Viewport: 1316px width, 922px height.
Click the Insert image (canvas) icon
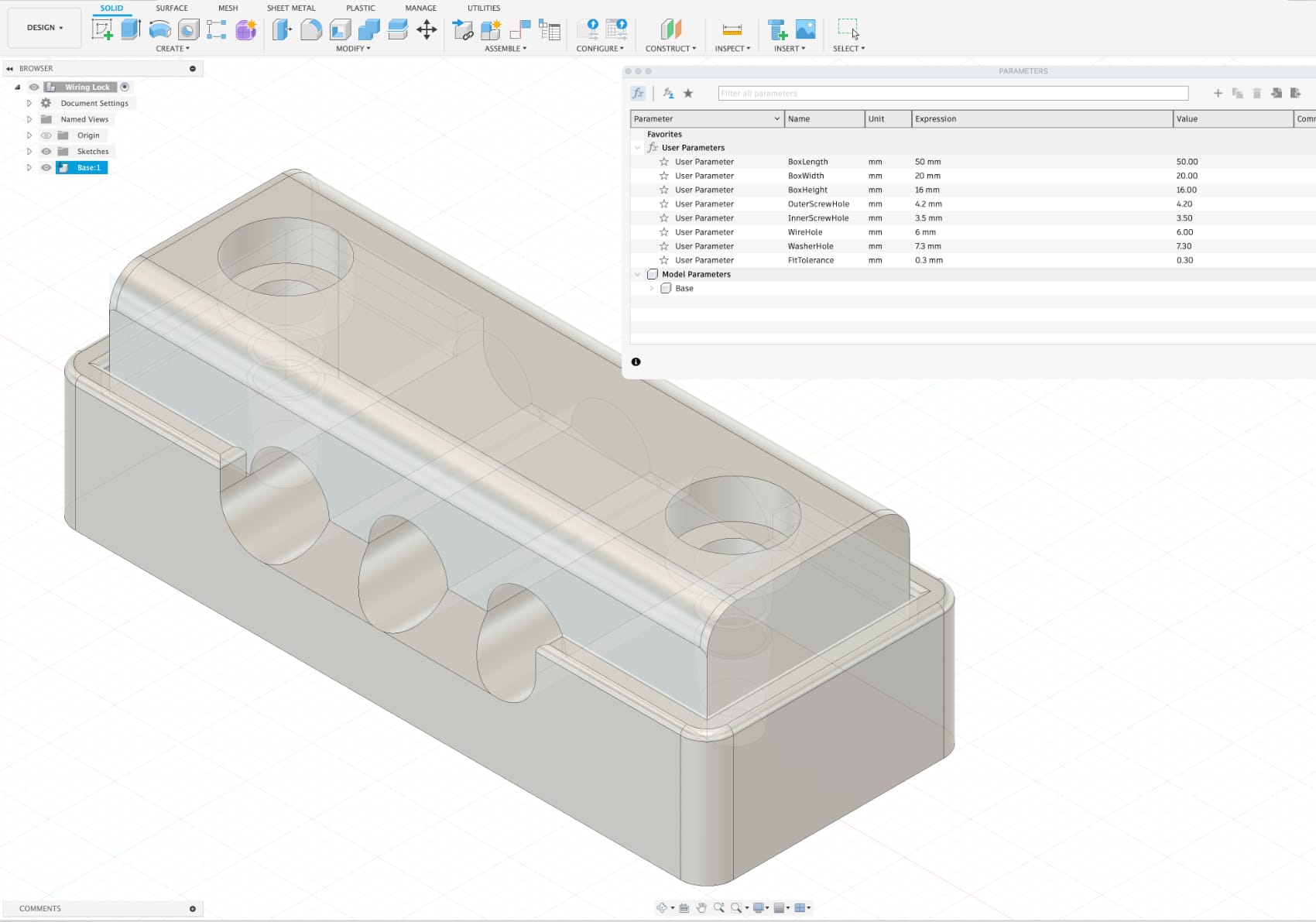click(805, 29)
